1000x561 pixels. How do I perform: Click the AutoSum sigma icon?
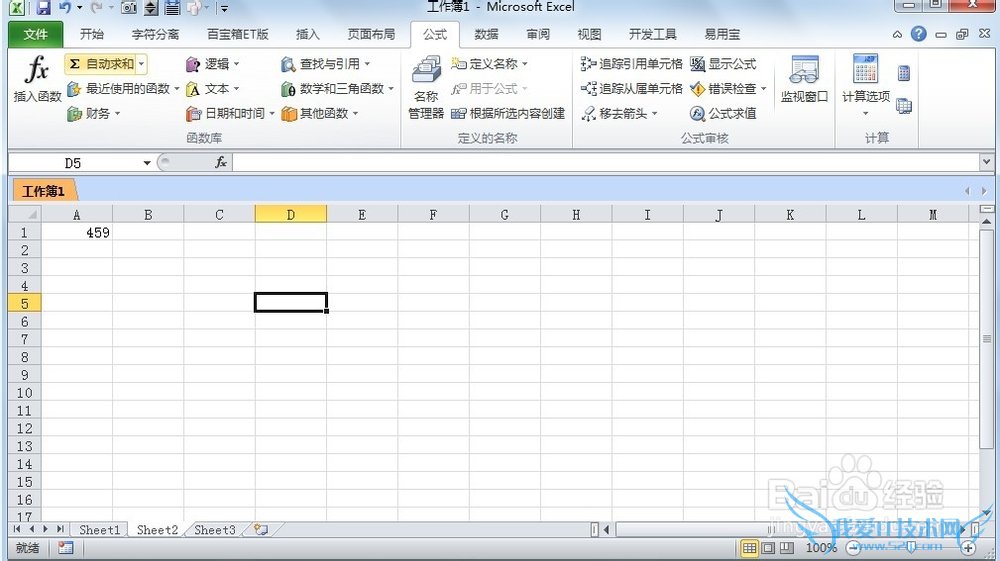[x=75, y=64]
